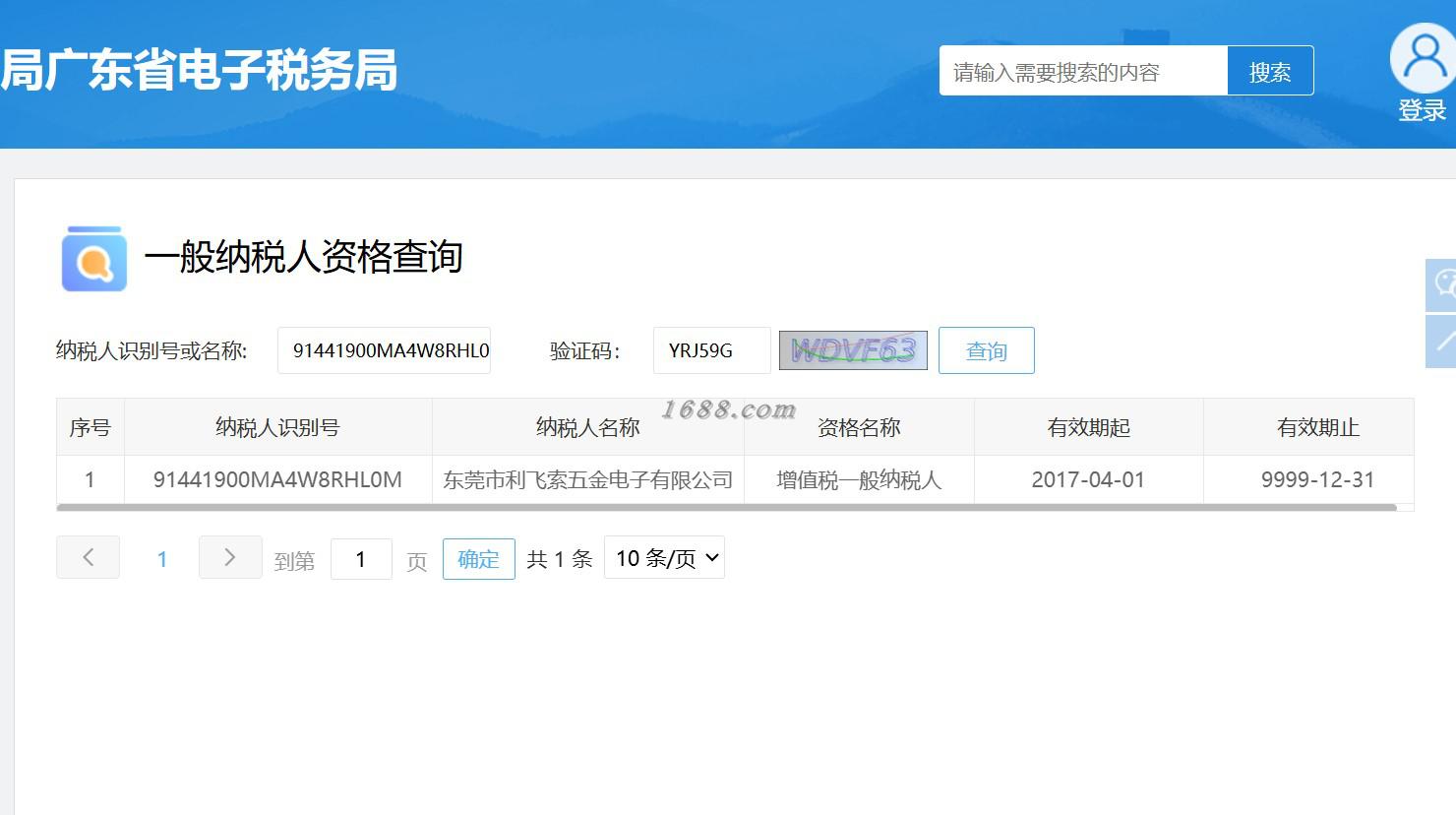
Task: Click the table horizontal scrollbar
Action: (727, 508)
